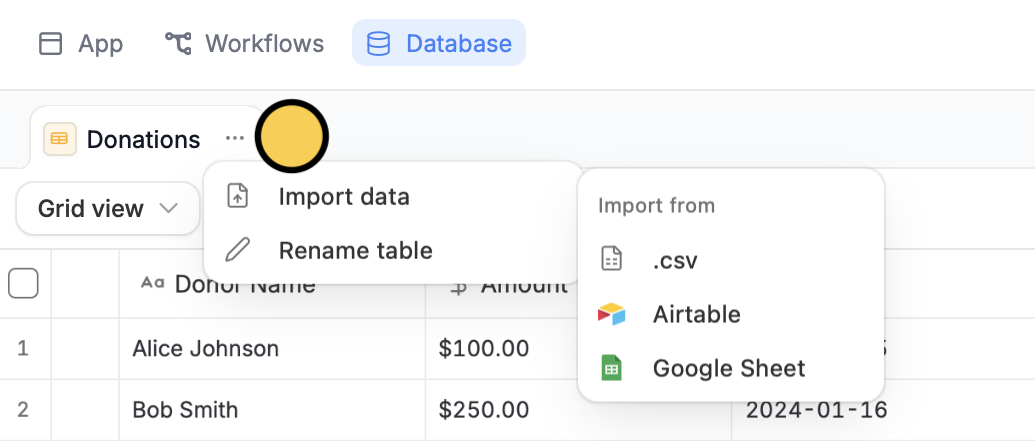The width and height of the screenshot is (1035, 441).
Task: Switch to the Workflows tab
Action: [244, 44]
